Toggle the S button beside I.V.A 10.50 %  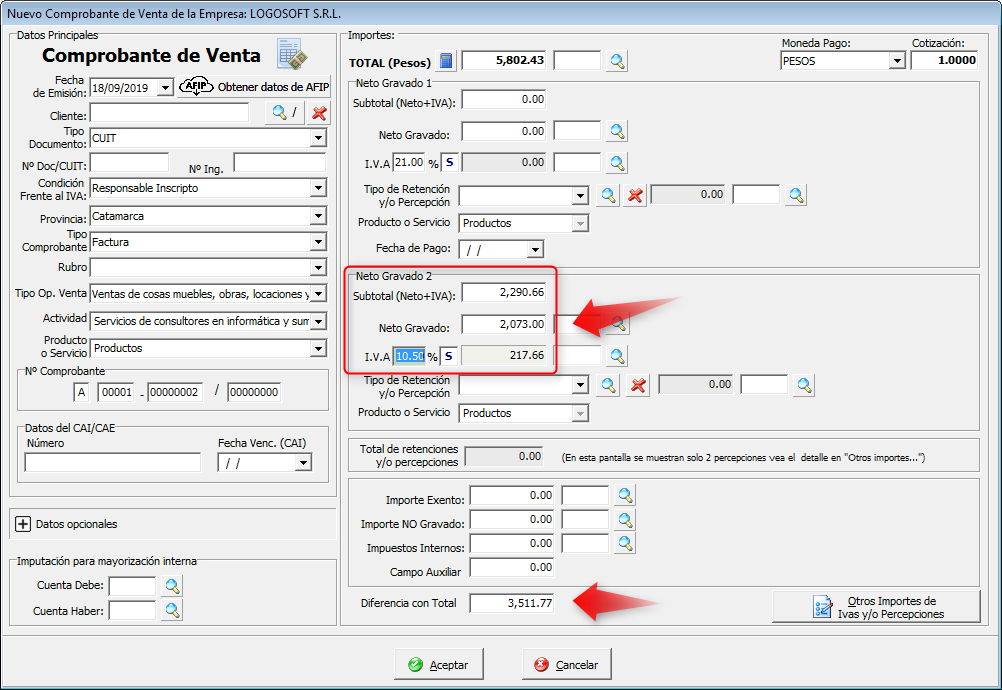pos(449,355)
